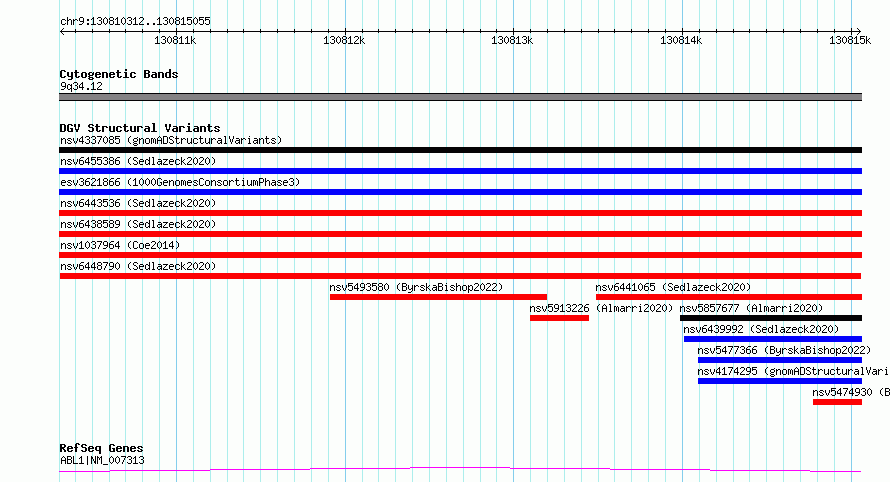Click the RefSeq Genes track heading
890x482 pixels.
coord(101,448)
